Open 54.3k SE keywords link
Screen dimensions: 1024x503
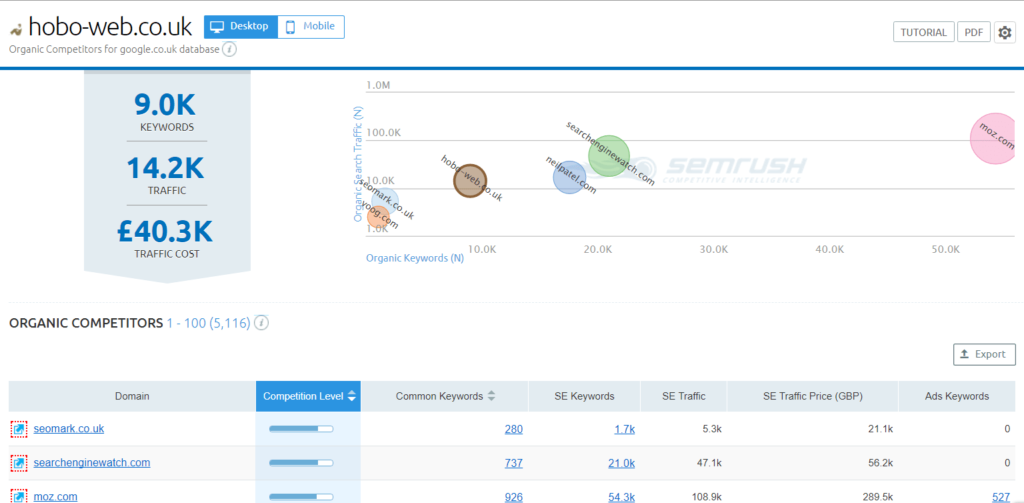coord(622,497)
